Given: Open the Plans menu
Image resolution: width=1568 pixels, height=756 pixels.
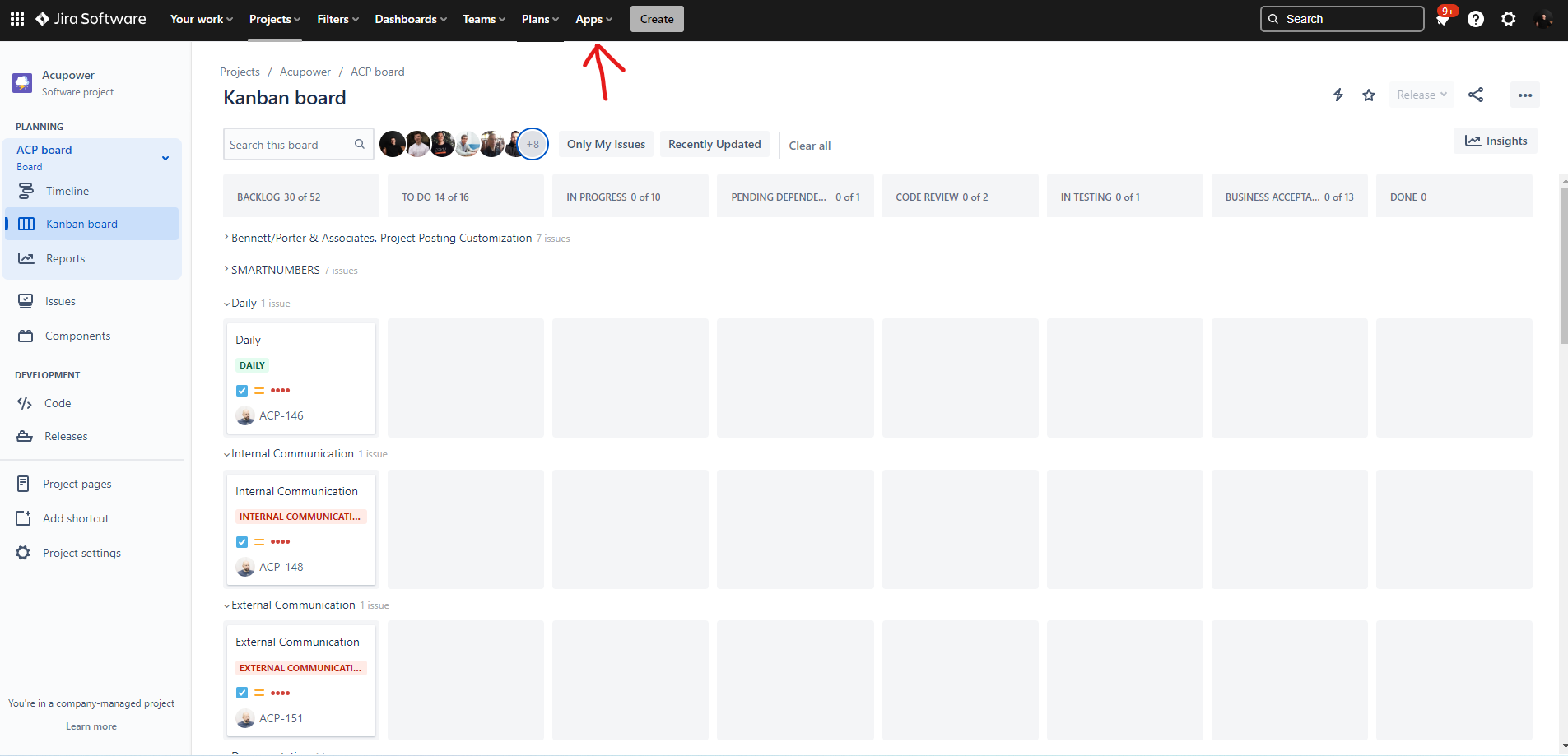Looking at the screenshot, I should (540, 19).
